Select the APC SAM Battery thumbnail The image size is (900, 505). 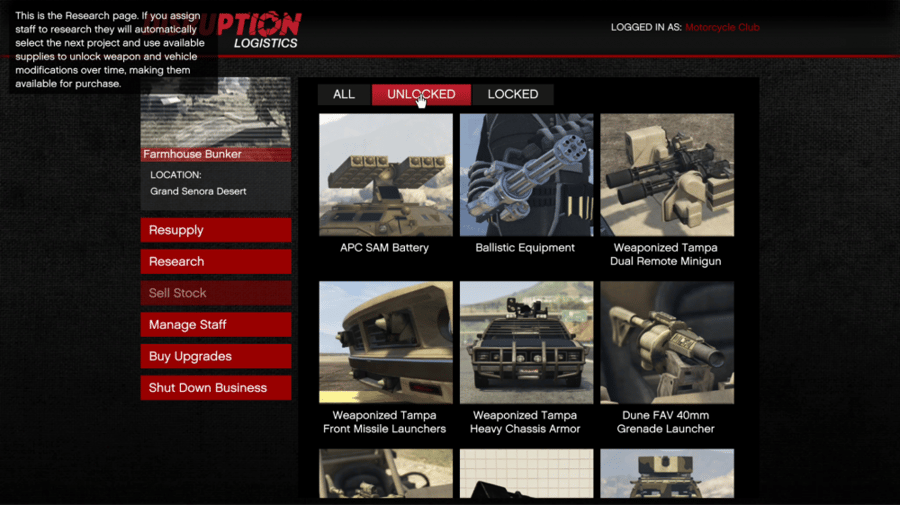click(x=386, y=175)
